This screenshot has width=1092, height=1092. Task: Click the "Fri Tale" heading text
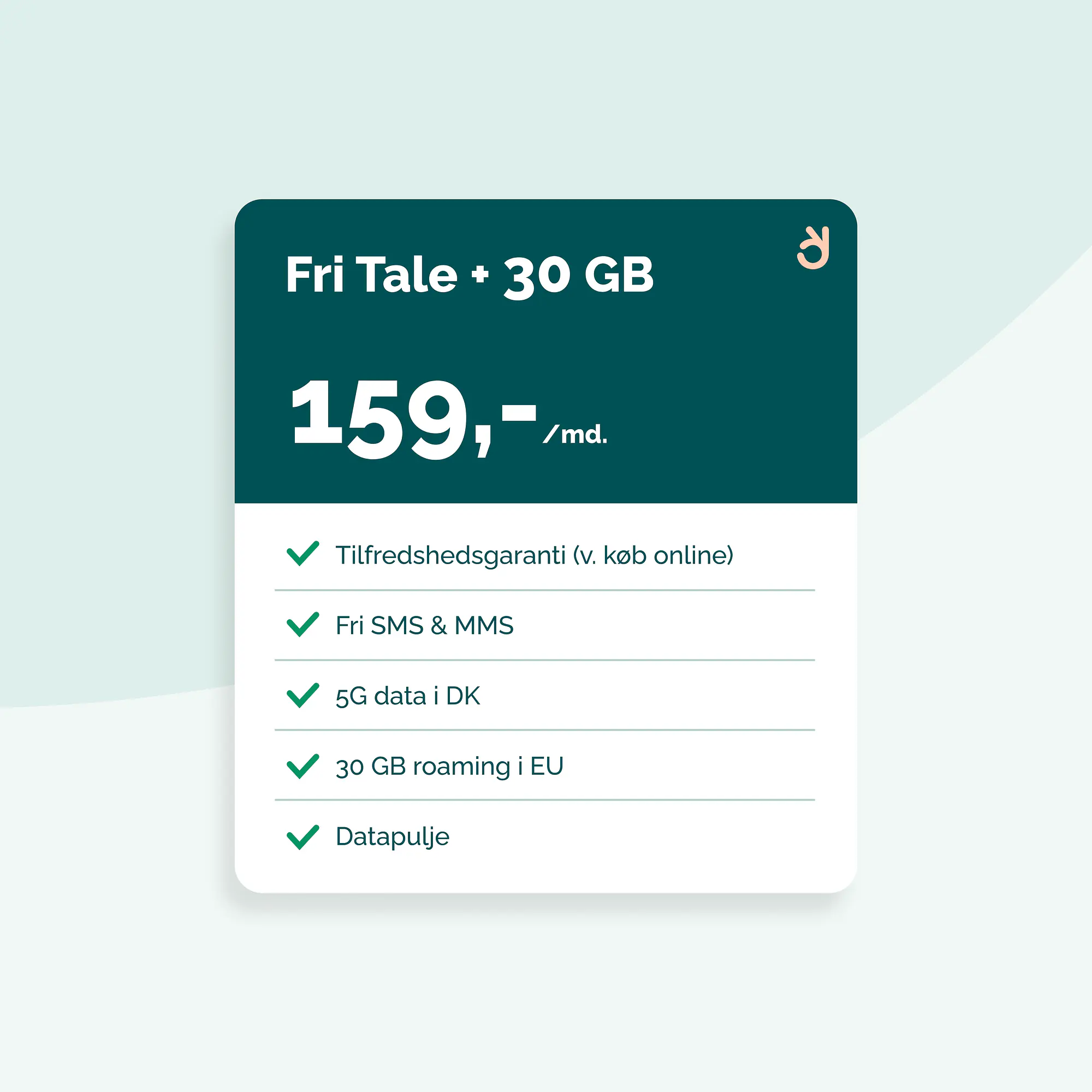[371, 275]
